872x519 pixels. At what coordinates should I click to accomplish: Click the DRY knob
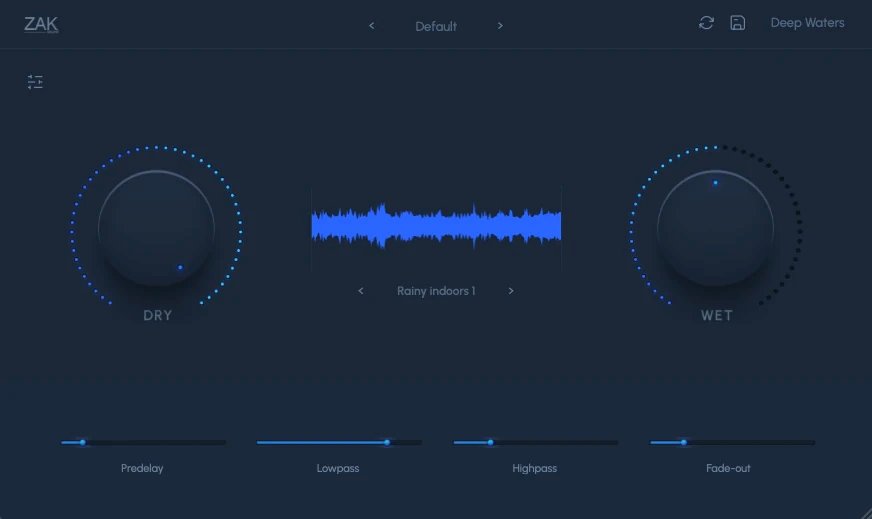156,228
